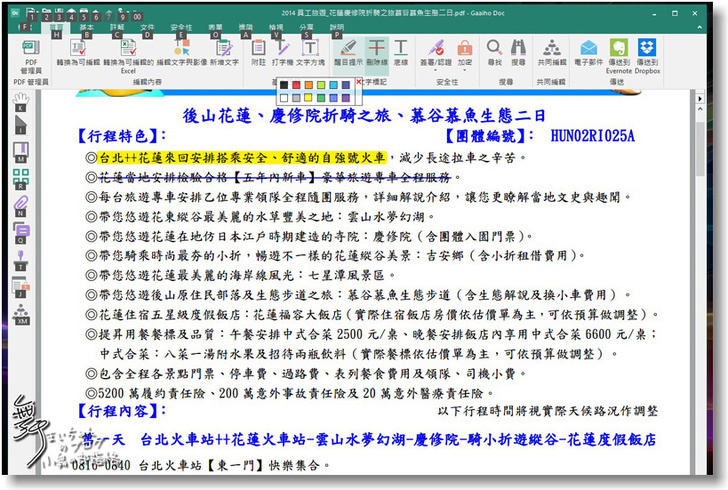Click the 電子郵件 email icon
The image size is (728, 490).
(x=589, y=47)
